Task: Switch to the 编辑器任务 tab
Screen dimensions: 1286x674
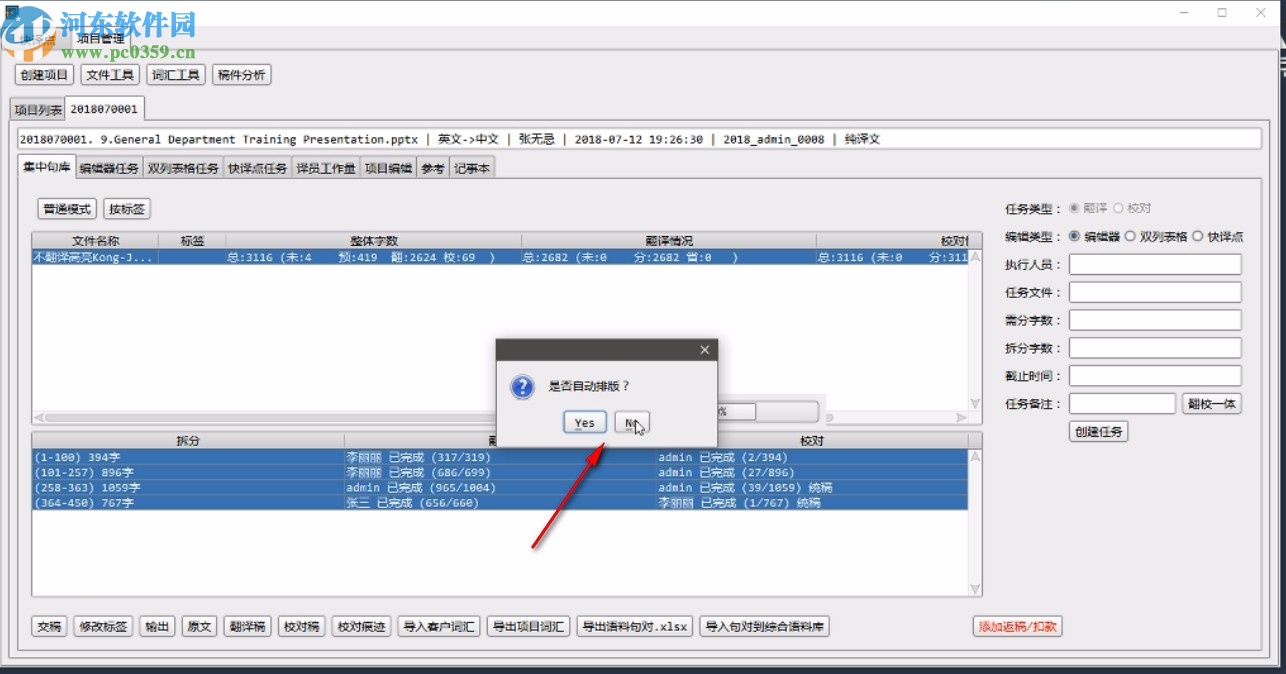Action: [109, 168]
